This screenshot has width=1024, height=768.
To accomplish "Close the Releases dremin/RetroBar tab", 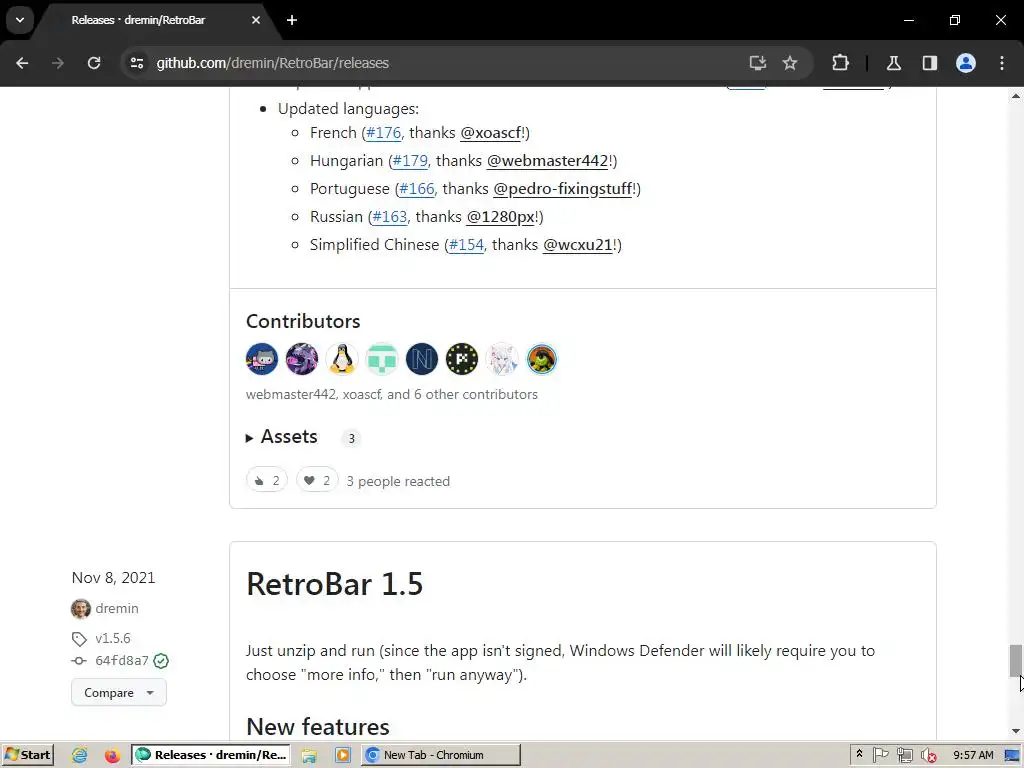I will (x=256, y=20).
